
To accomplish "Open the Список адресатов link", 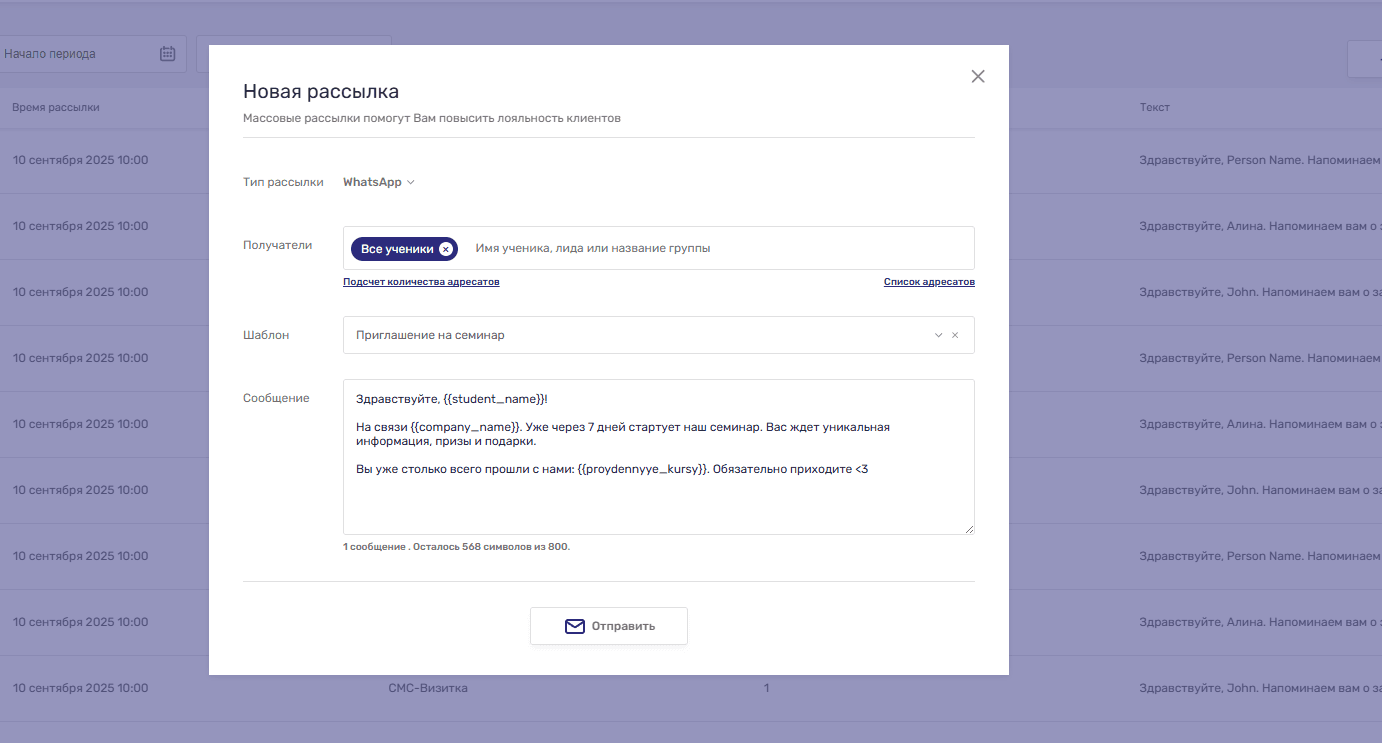I will click(929, 282).
